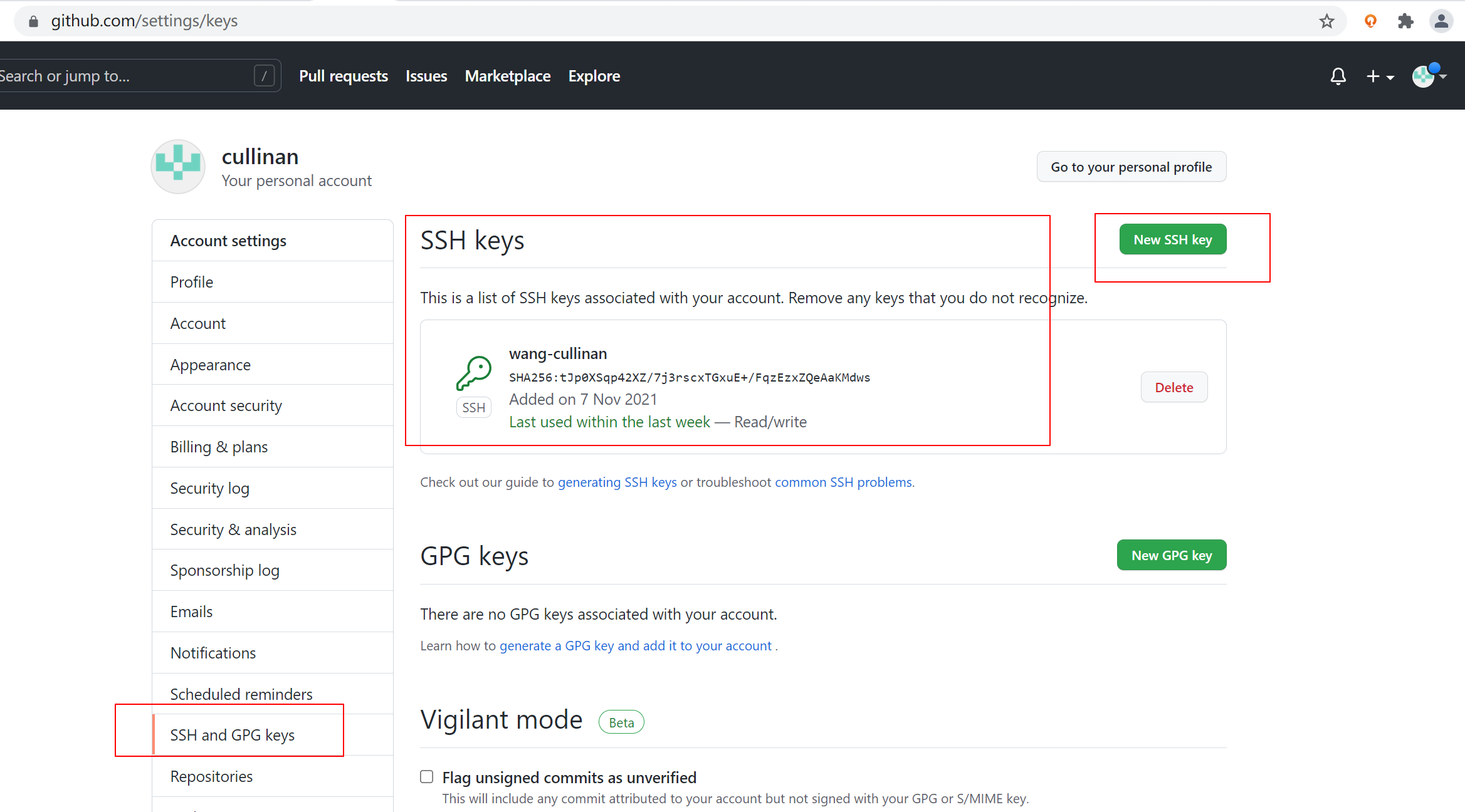Viewport: 1465px width, 812px height.
Task: Click the browser profile avatar icon
Action: point(1441,21)
